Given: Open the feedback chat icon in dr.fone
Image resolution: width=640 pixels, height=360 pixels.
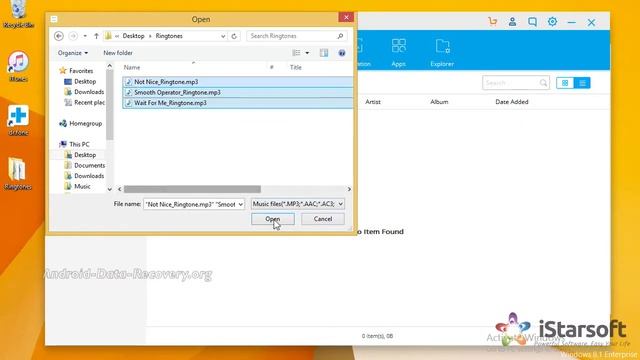Looking at the screenshot, I should coord(532,22).
